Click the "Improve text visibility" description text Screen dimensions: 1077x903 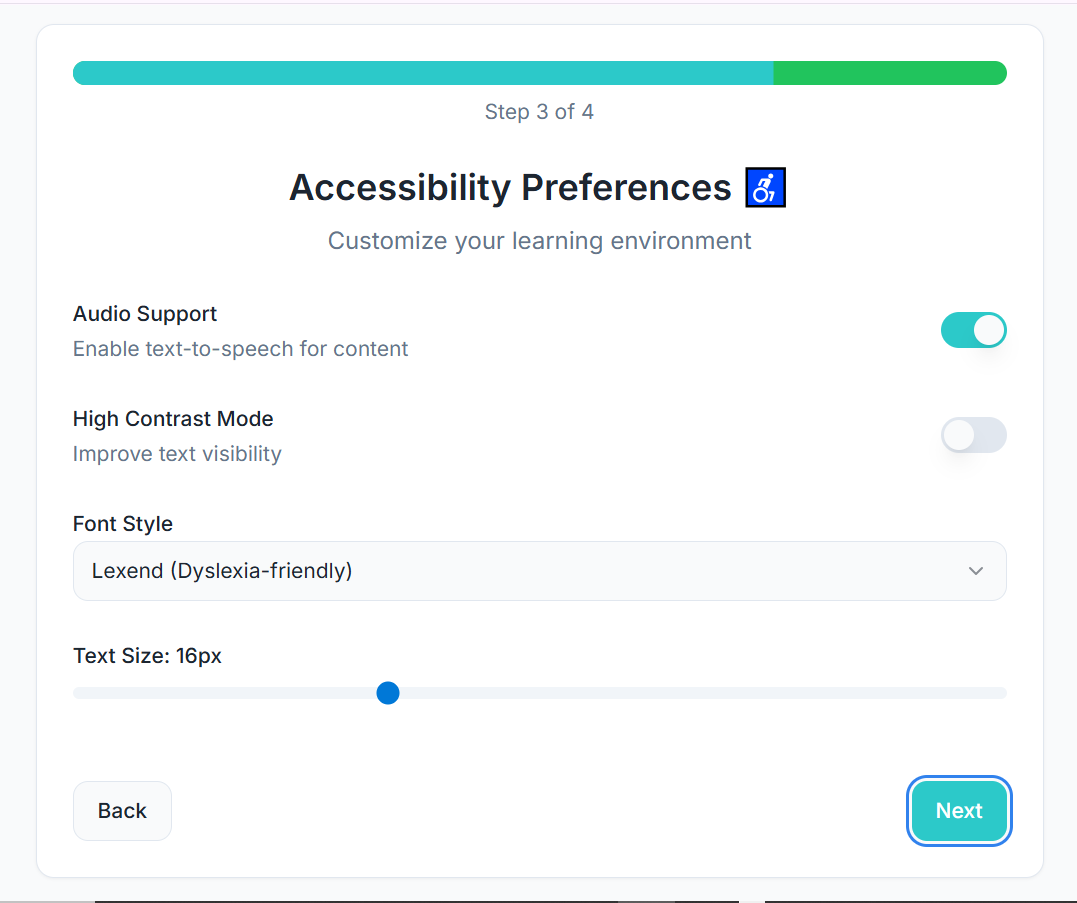[x=177, y=454]
